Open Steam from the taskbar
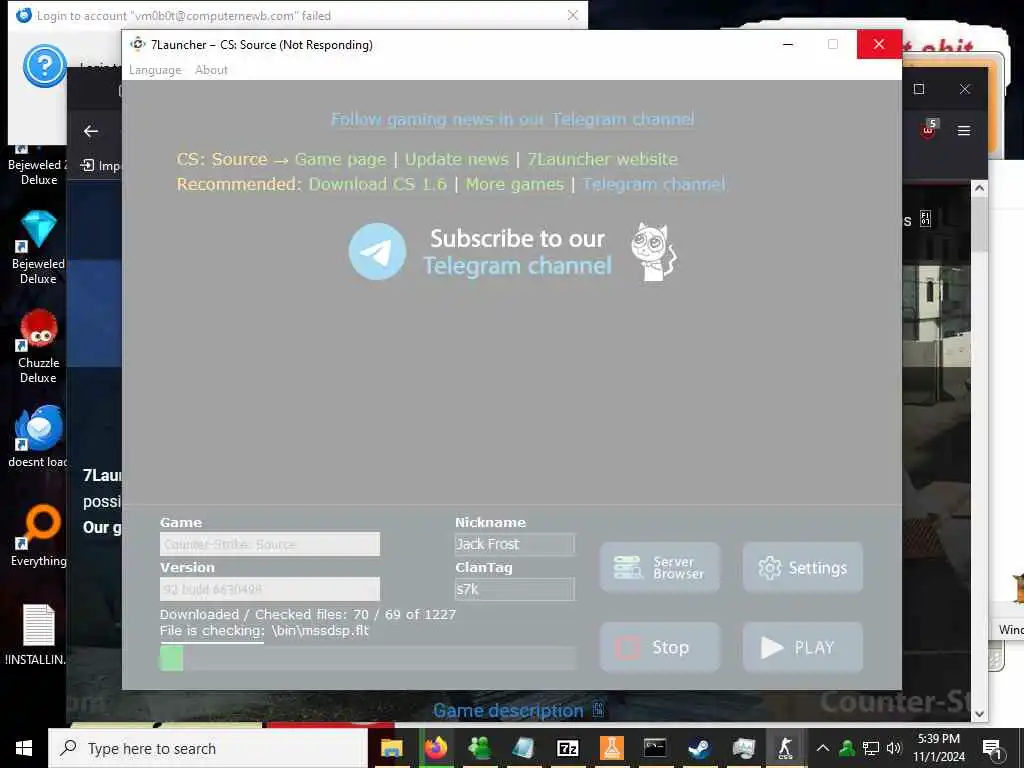The height and width of the screenshot is (768, 1024). (x=699, y=748)
